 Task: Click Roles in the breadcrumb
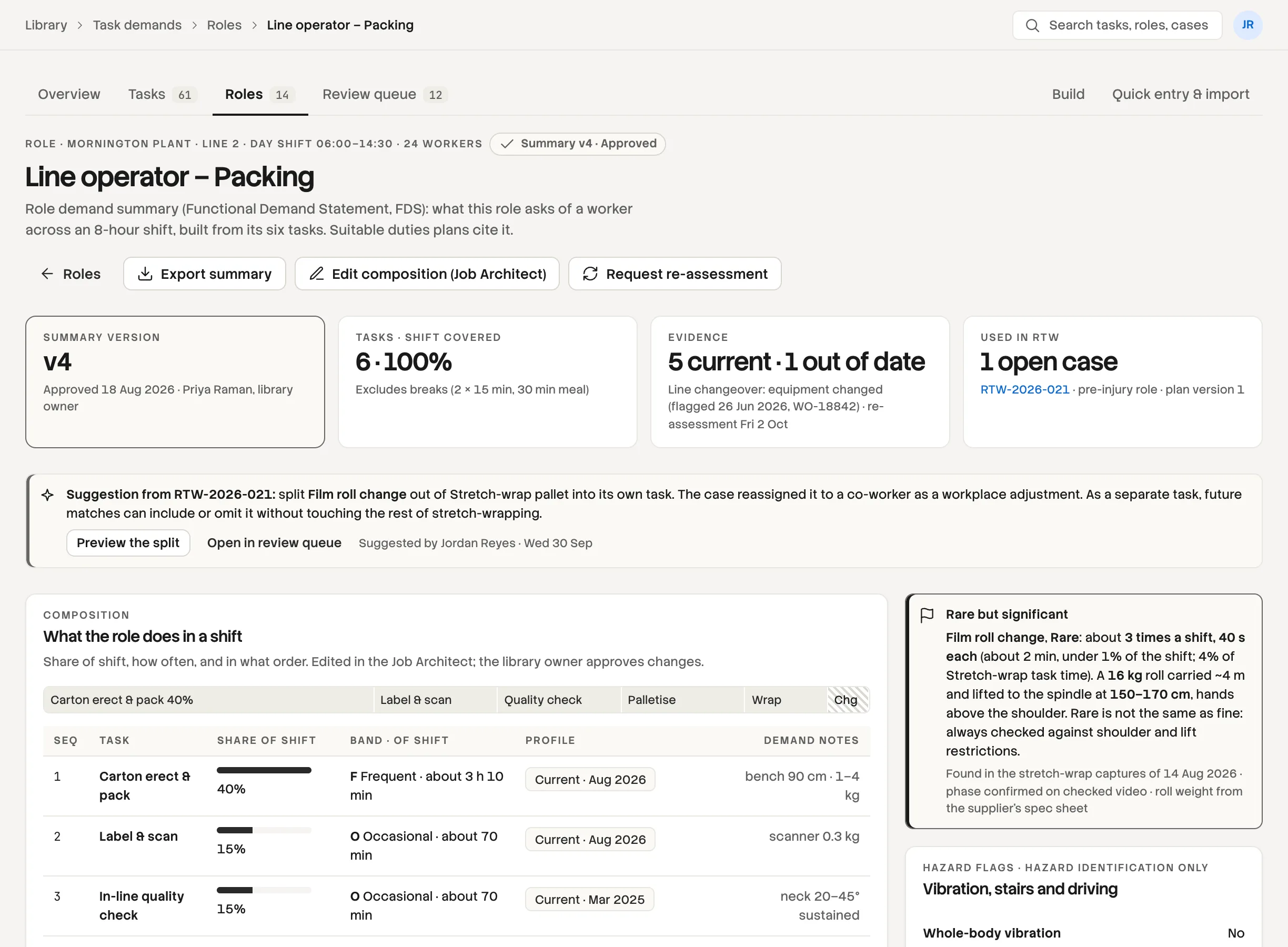pyautogui.click(x=224, y=25)
